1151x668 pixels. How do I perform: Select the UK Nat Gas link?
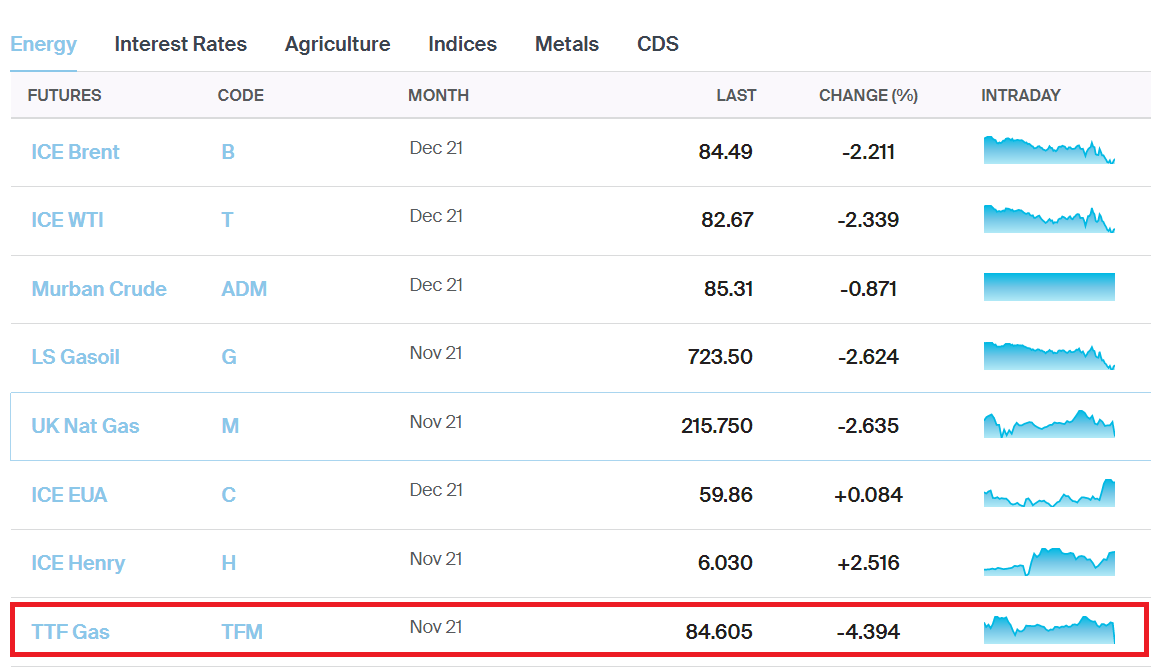(85, 426)
